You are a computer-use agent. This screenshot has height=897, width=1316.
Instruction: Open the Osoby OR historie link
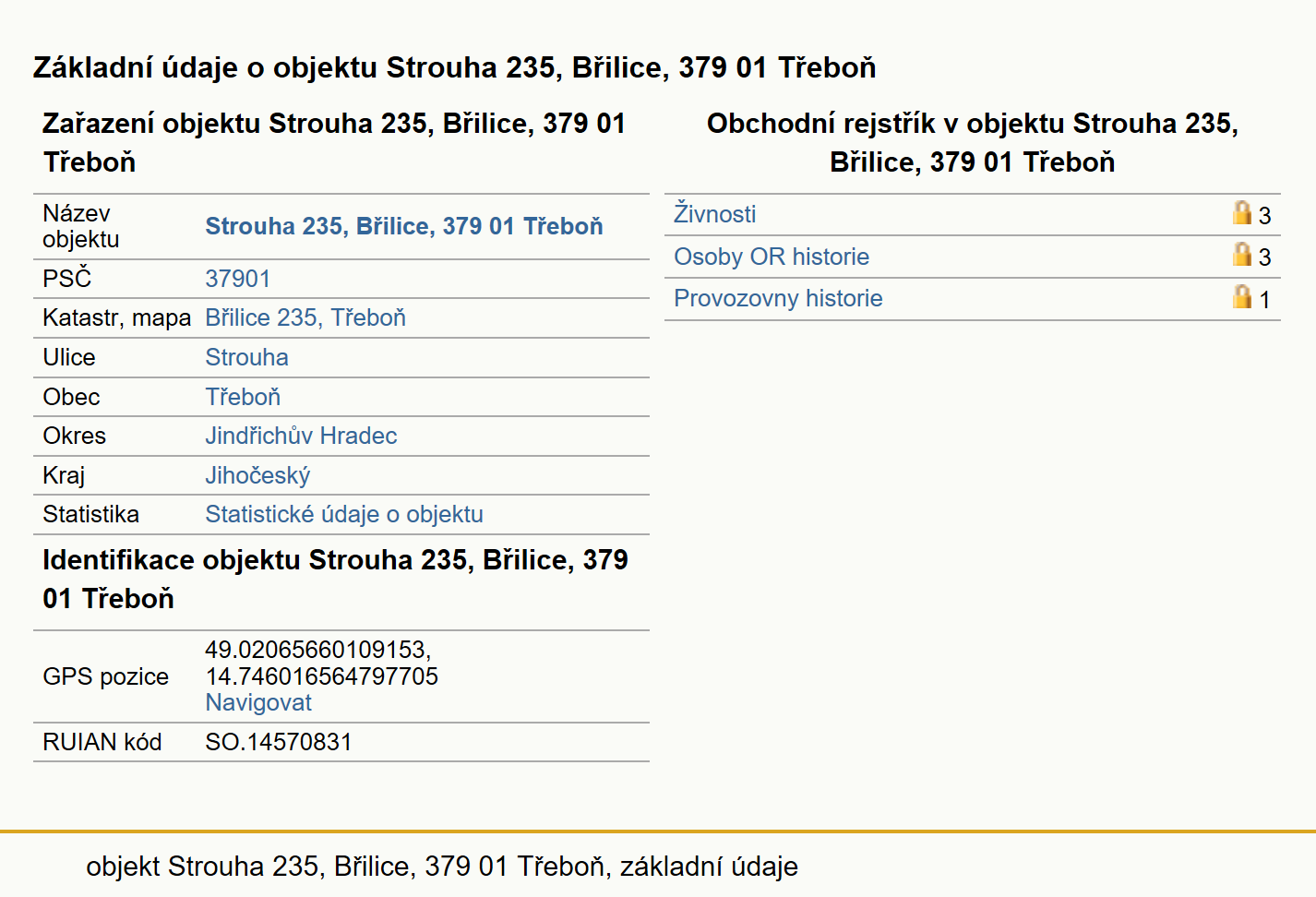[772, 257]
